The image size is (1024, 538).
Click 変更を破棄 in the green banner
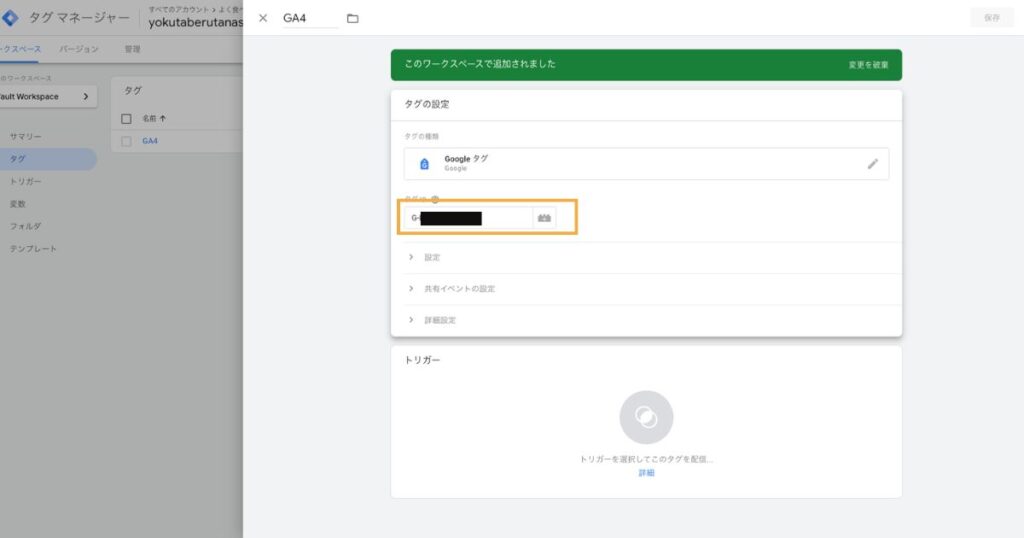[868, 65]
